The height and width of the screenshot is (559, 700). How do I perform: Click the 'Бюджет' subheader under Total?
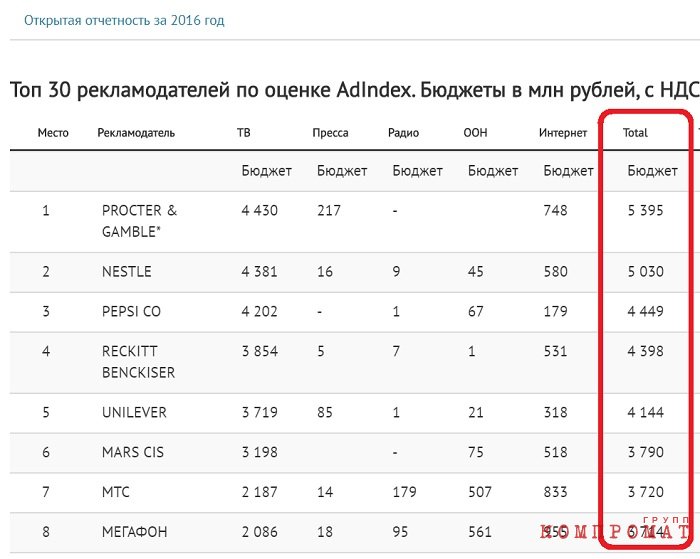coord(652,171)
